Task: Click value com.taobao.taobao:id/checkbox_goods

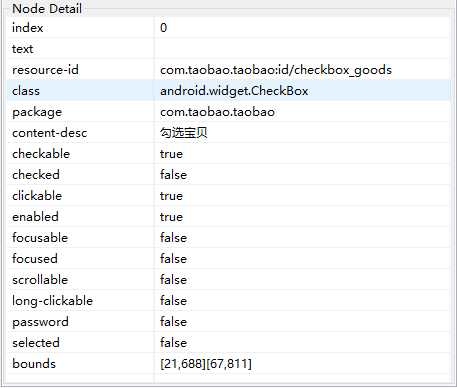Action: 276,70
